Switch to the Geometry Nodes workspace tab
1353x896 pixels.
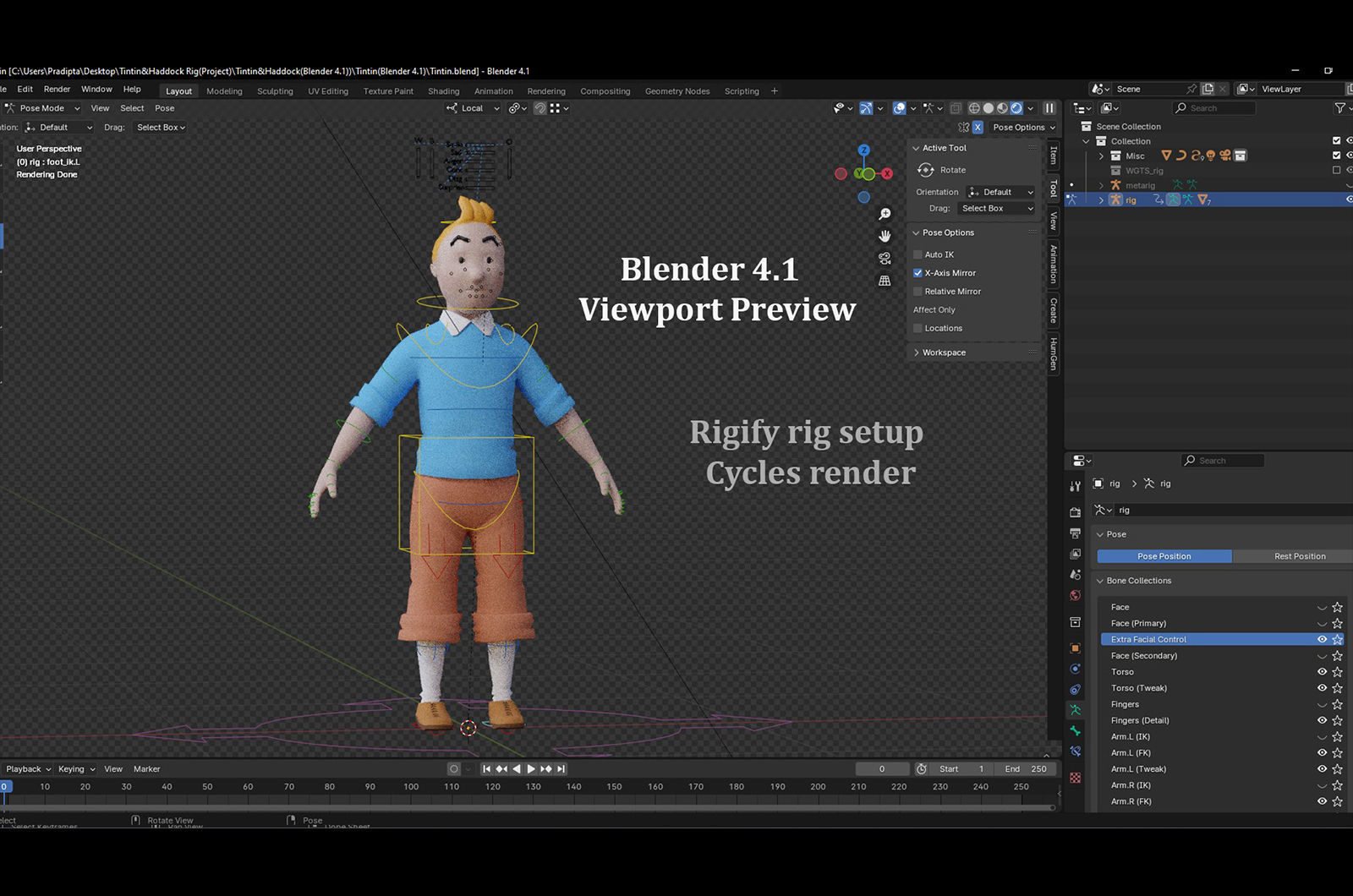677,91
